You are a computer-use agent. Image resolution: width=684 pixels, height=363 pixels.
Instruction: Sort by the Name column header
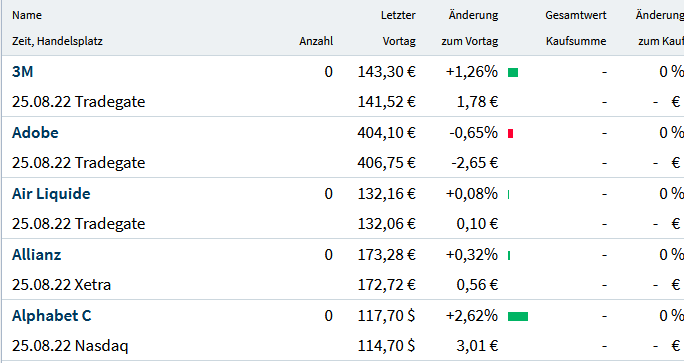tap(27, 15)
